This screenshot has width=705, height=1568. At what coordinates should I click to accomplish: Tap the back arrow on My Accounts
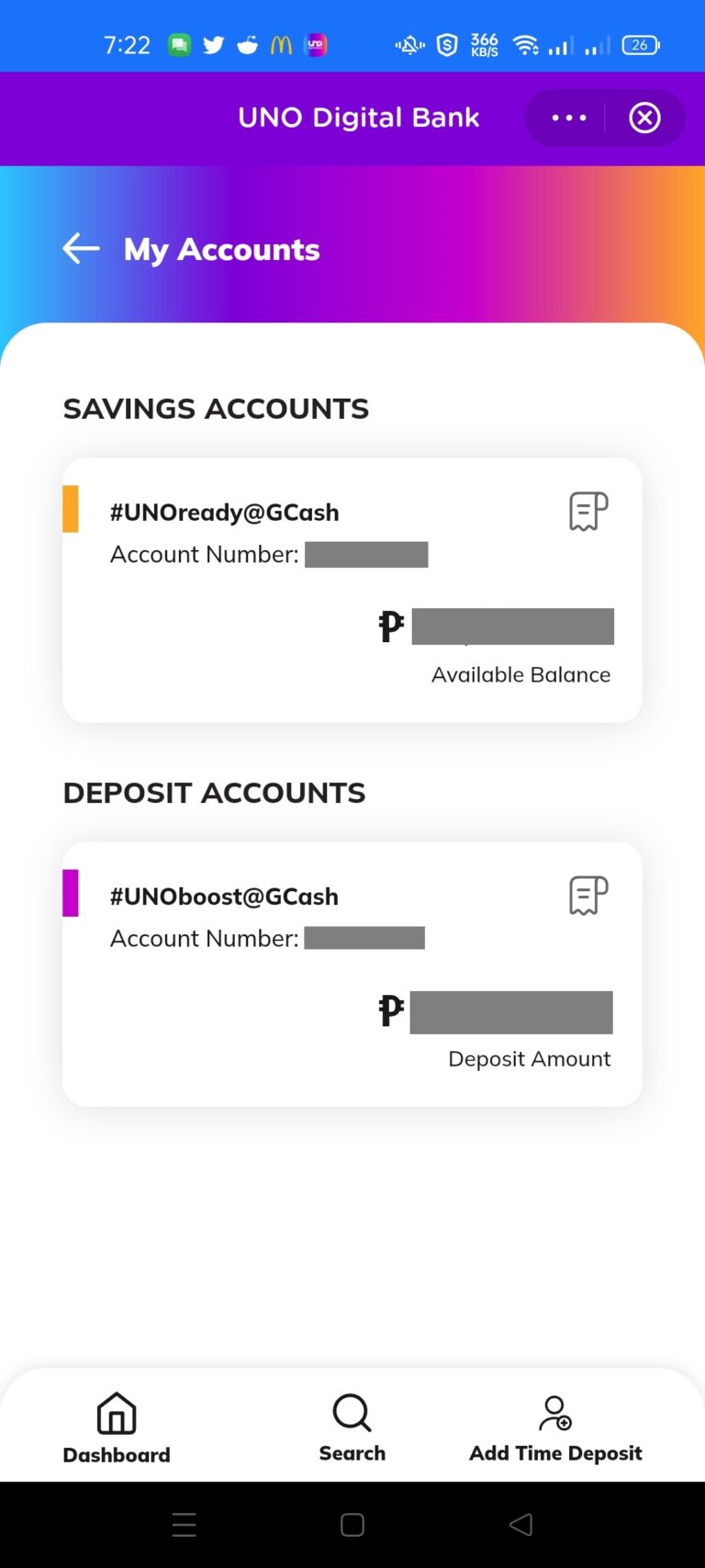point(80,248)
